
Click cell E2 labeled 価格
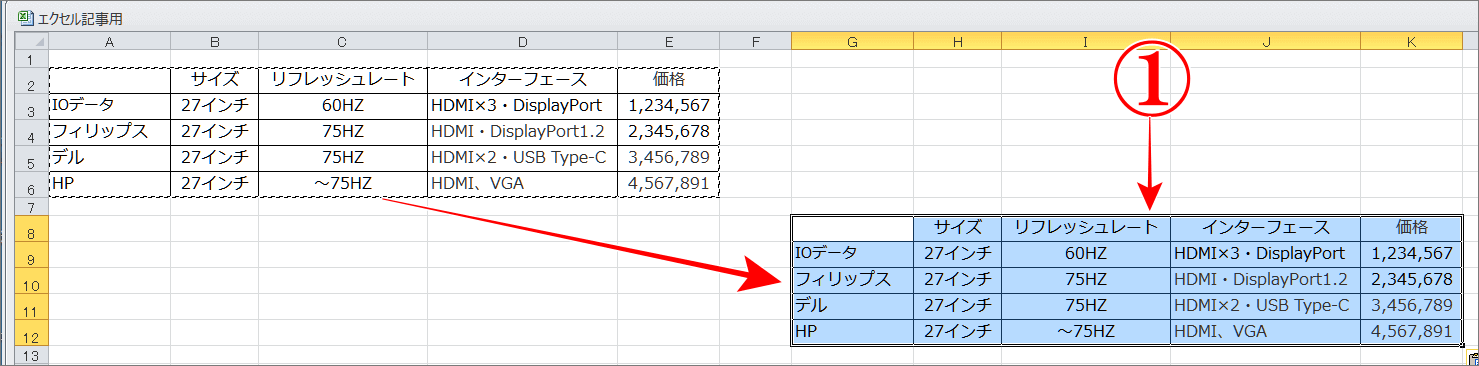(x=668, y=80)
